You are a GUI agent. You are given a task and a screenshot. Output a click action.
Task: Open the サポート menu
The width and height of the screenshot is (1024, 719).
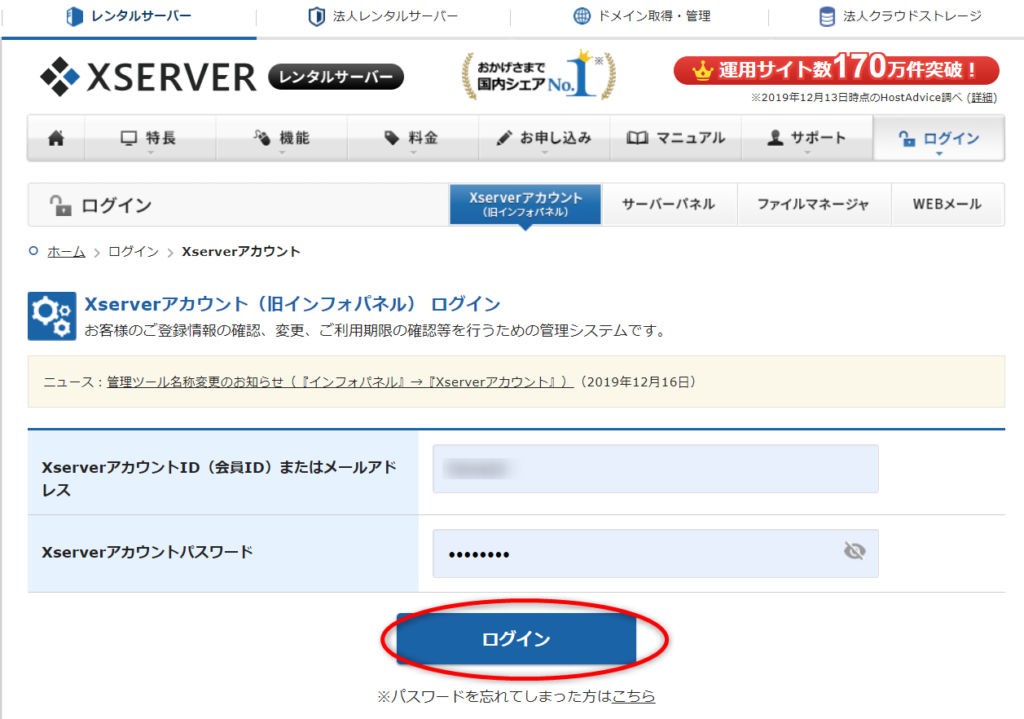pos(807,138)
